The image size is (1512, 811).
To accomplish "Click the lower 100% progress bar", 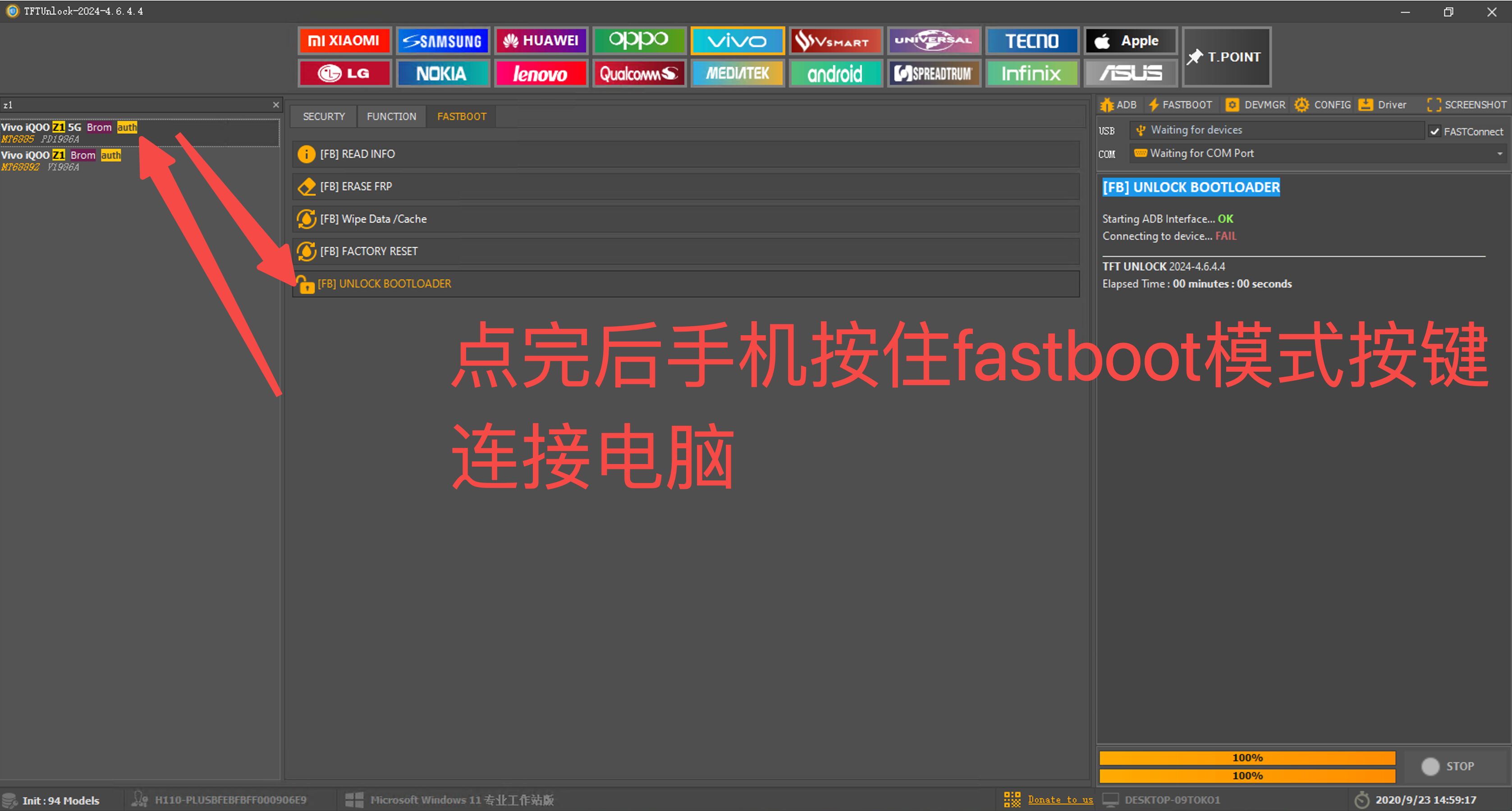I will tap(1247, 776).
